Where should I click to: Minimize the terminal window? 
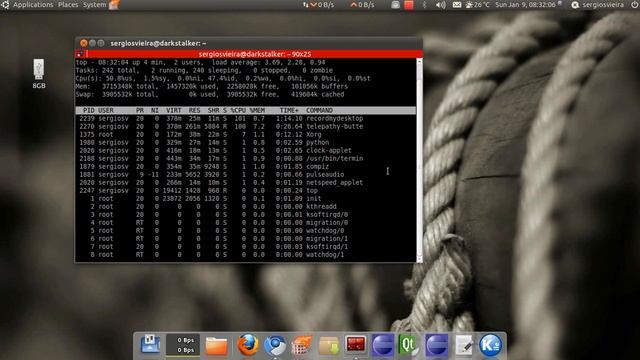[93, 43]
